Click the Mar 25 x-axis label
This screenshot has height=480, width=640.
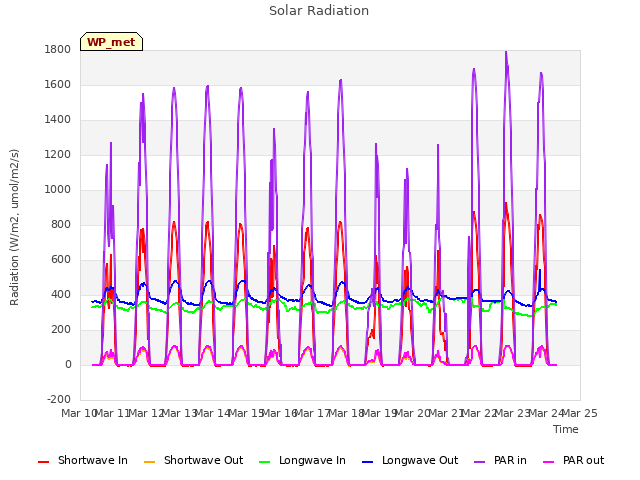pyautogui.click(x=580, y=413)
